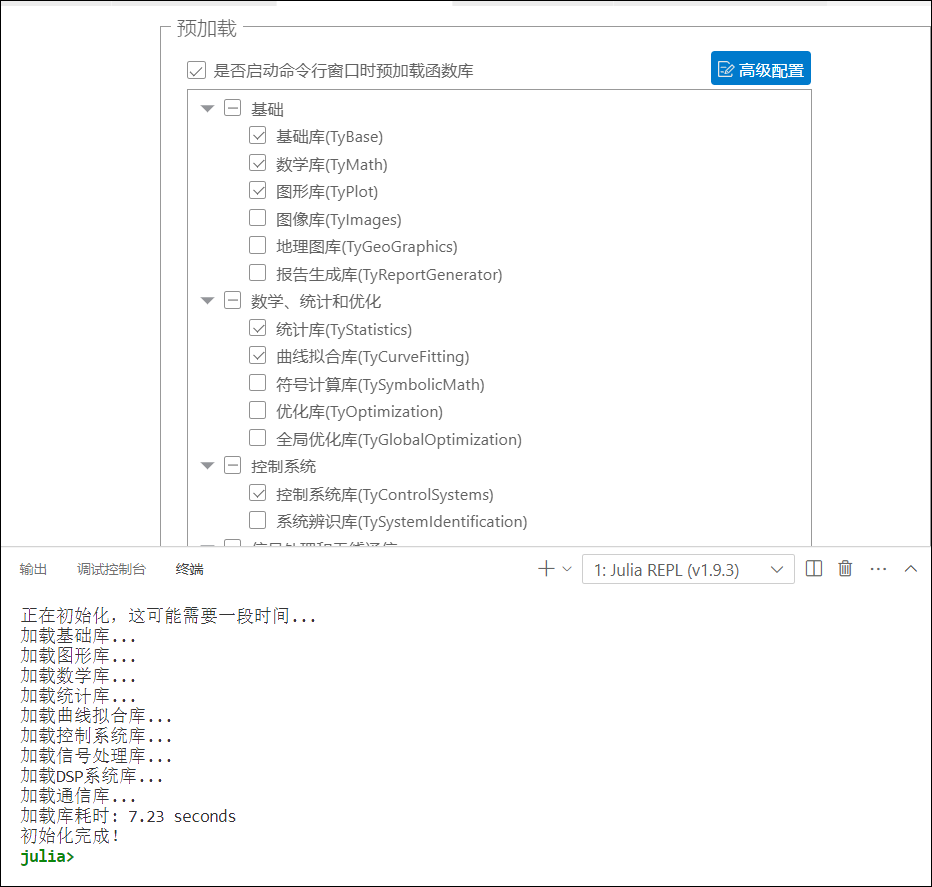Screen dimensions: 932x887
Task: Enable 图像库(TyImages) checkbox
Action: pos(258,219)
